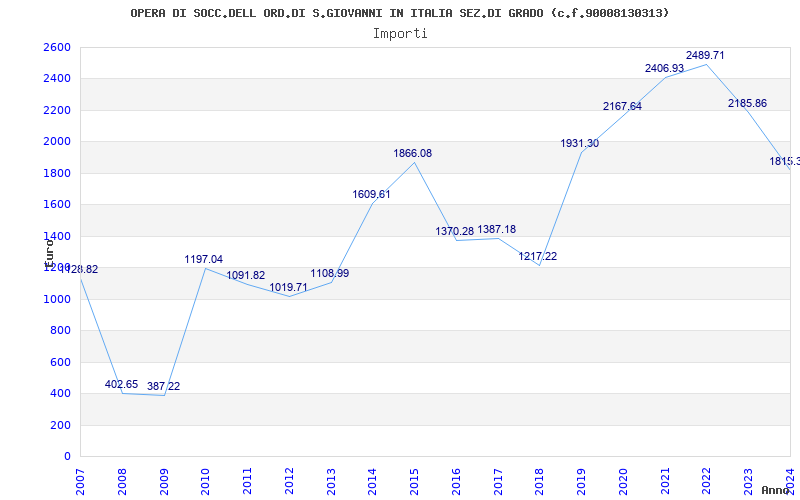Click the x-axis year 2022
Image resolution: width=800 pixels, height=500 pixels.
[x=707, y=481]
